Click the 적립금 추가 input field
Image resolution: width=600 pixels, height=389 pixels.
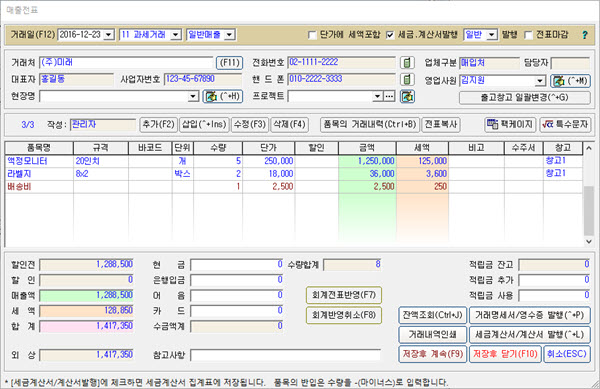coord(554,280)
